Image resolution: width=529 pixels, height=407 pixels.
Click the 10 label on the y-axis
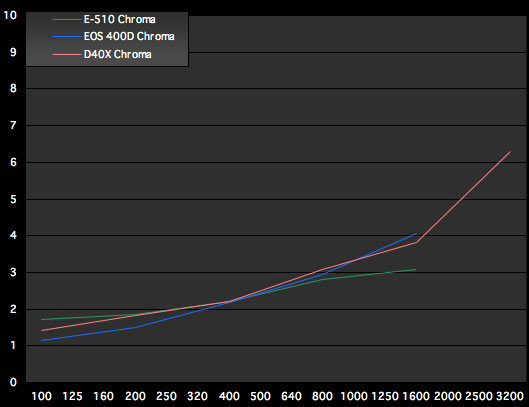10,15
